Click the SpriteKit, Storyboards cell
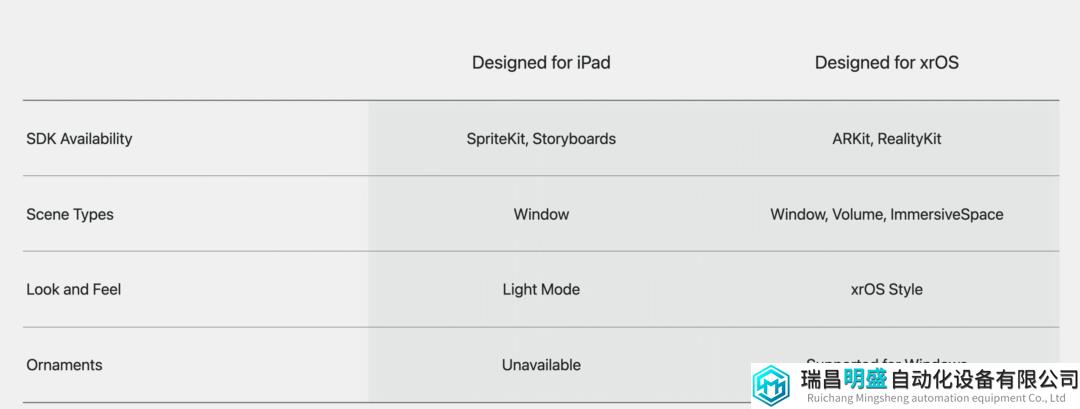 541,138
